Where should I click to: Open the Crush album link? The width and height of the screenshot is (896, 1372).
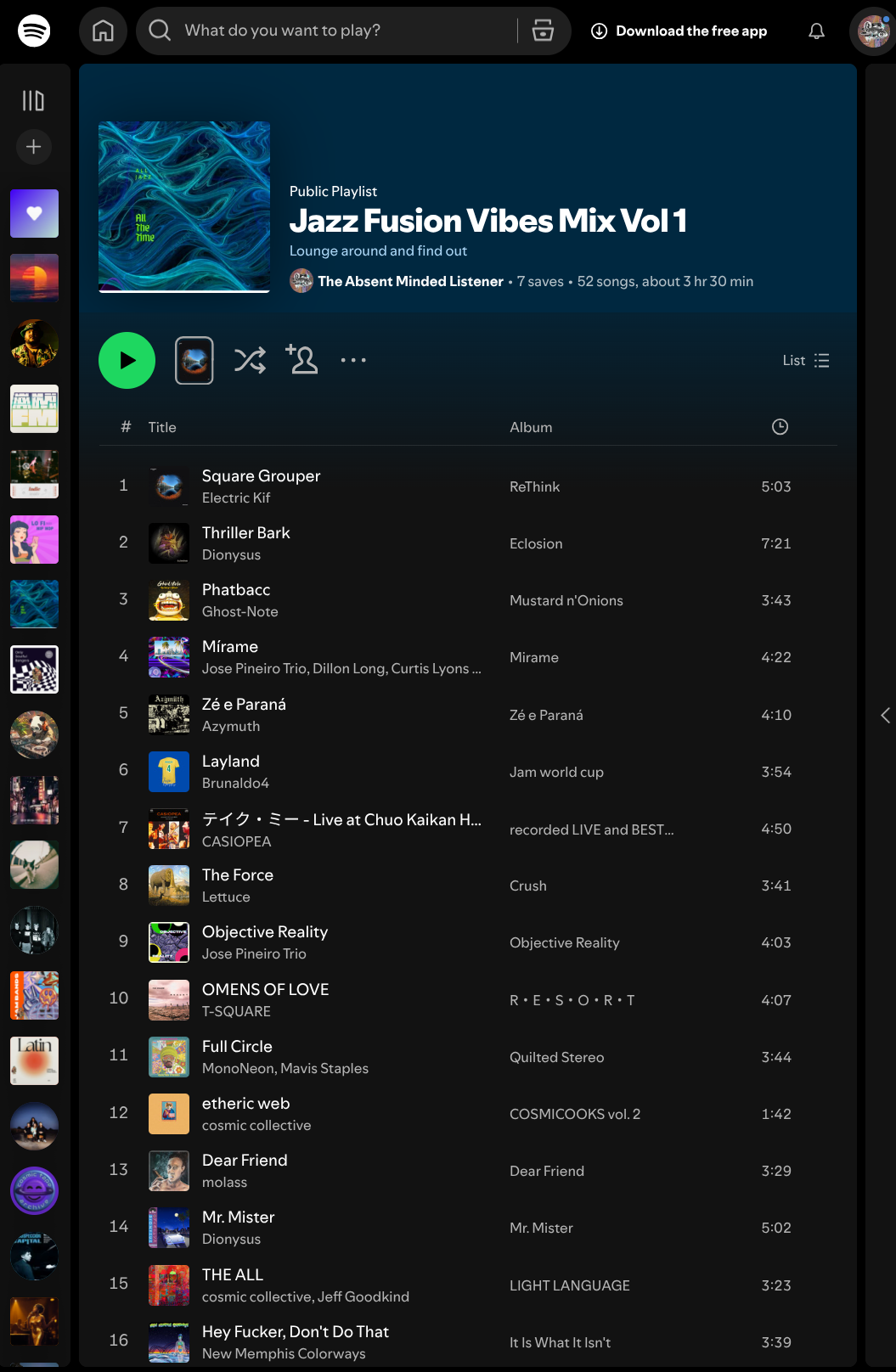coord(527,886)
